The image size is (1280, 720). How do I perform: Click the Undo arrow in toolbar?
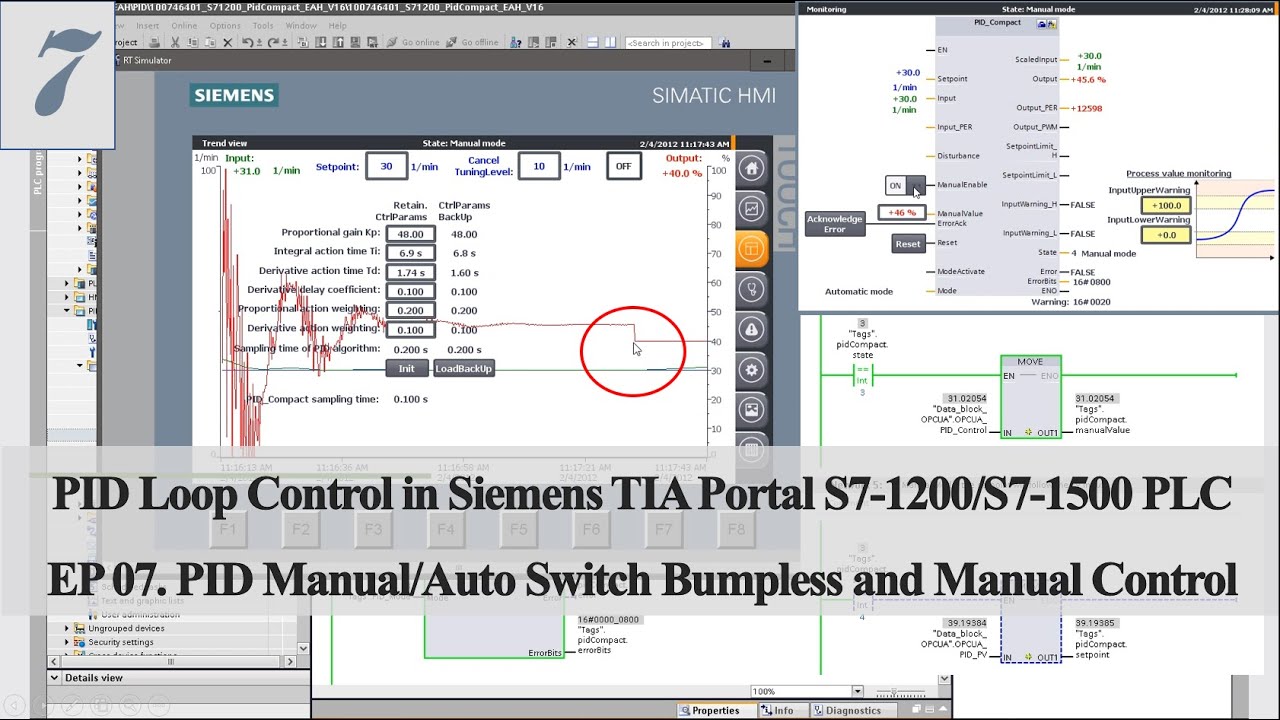click(x=246, y=42)
